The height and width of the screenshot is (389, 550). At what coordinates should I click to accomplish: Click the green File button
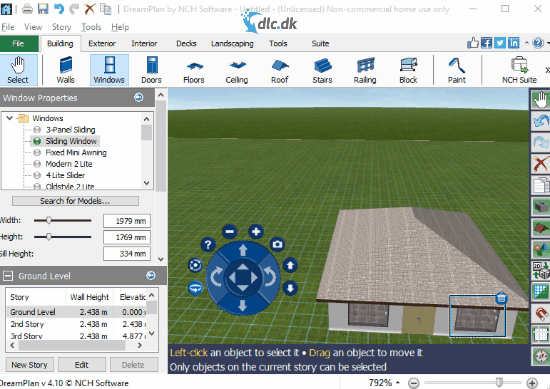(18, 43)
